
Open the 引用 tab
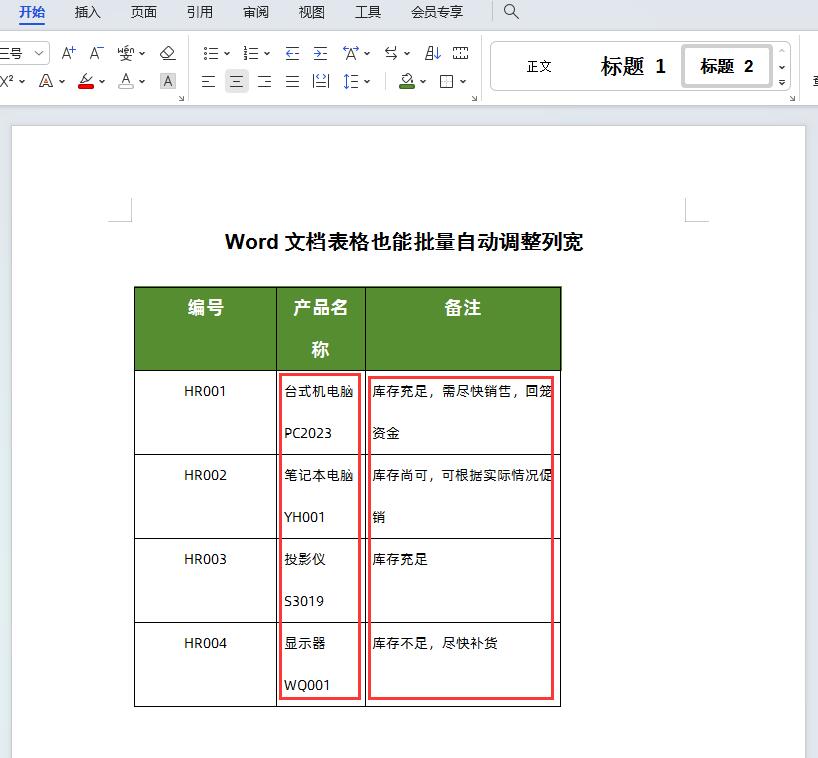(200, 11)
